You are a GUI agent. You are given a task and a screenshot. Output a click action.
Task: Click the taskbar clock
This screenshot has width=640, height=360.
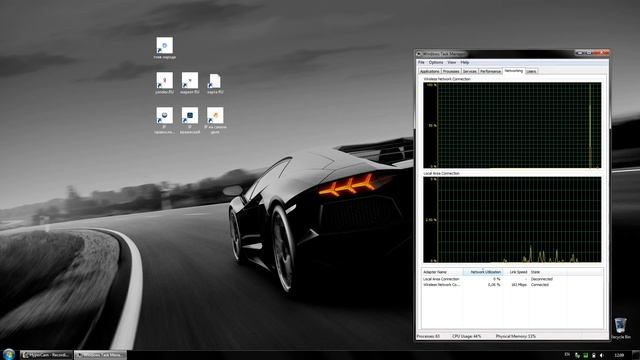point(619,355)
